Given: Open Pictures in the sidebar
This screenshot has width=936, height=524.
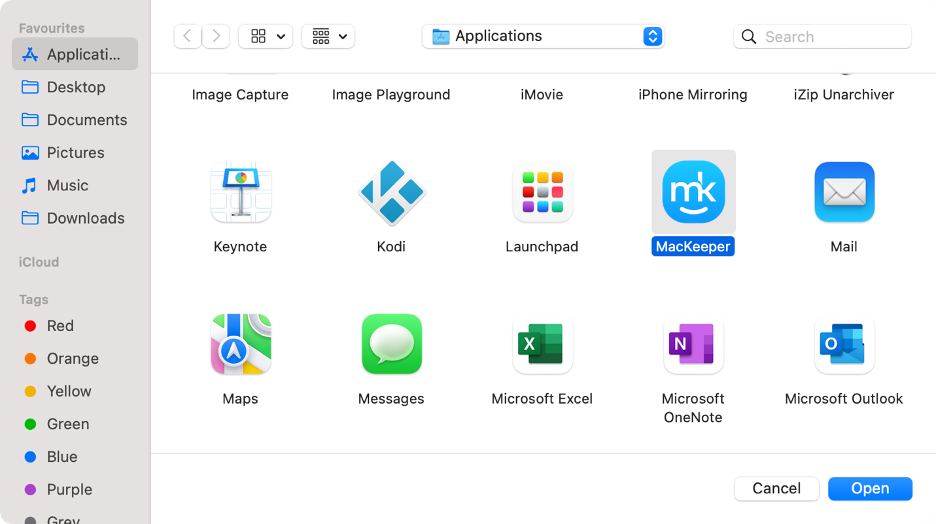Looking at the screenshot, I should tap(75, 153).
